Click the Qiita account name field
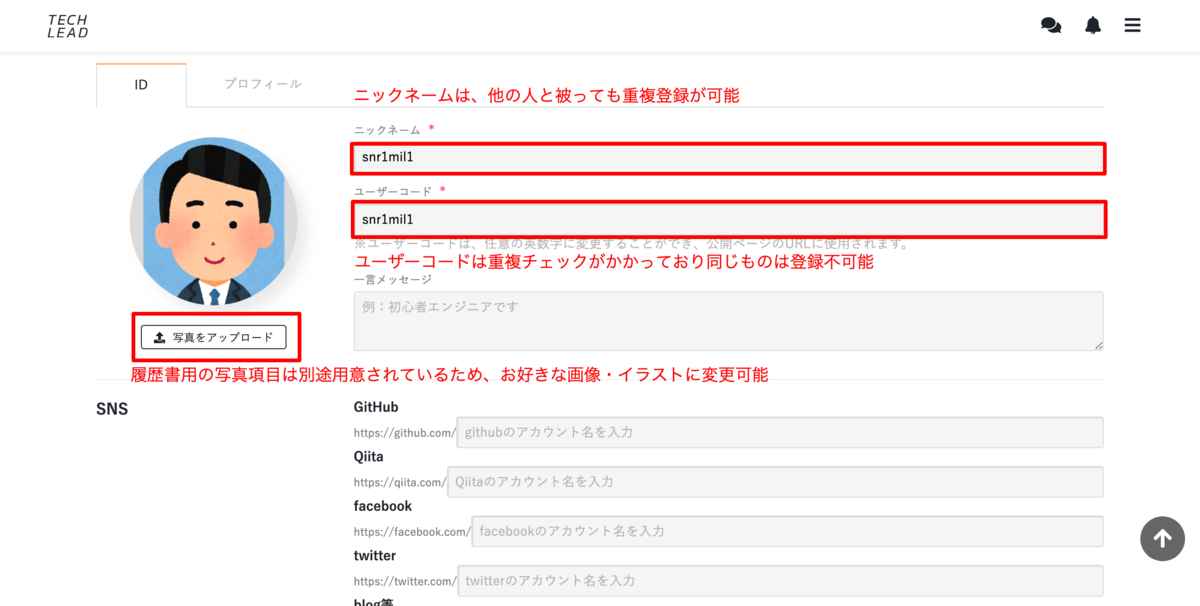Screen dimensions: 1200x606 [x=775, y=481]
